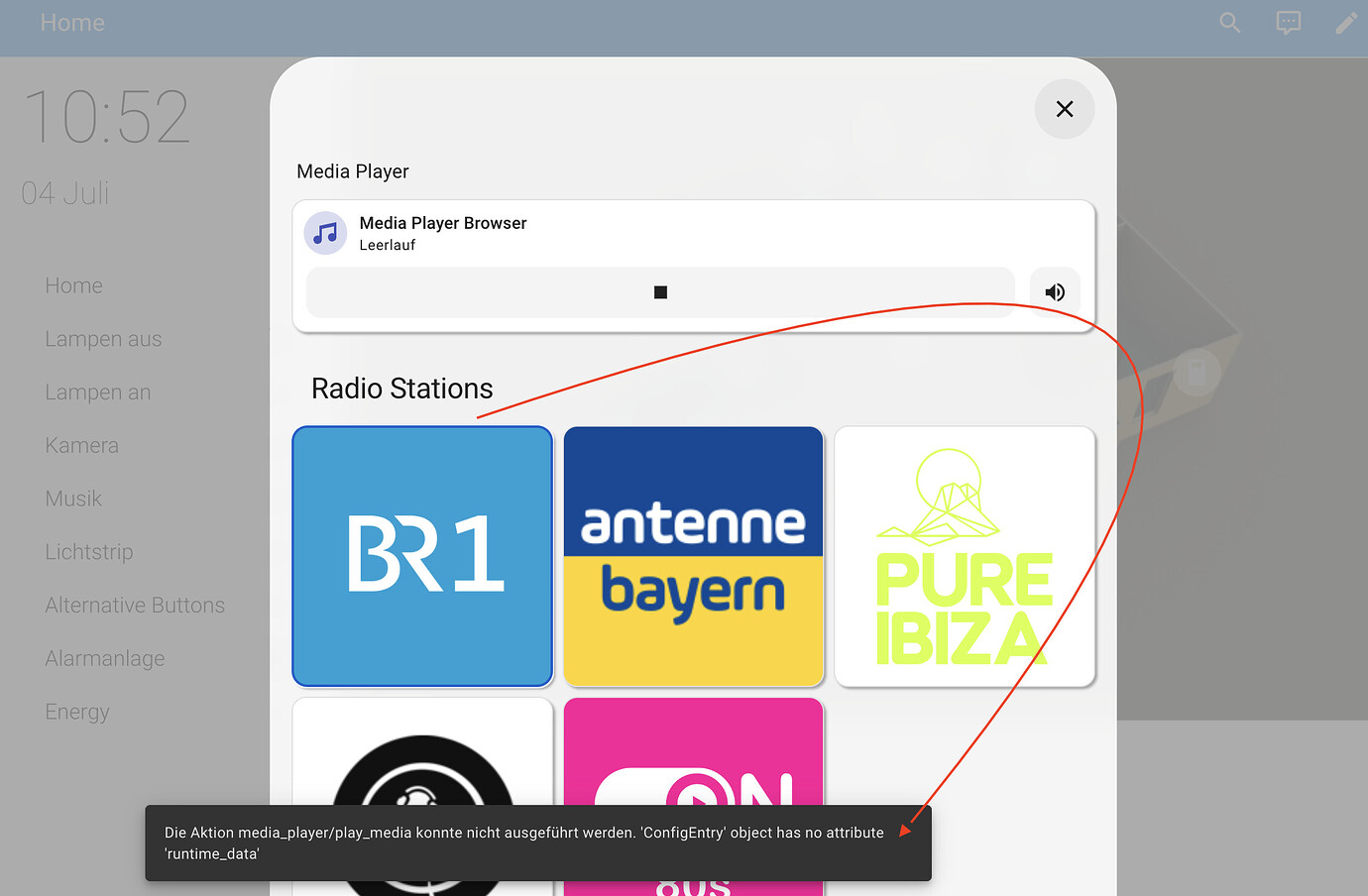Screen dimensions: 1368x896
Task: Open the Lichtstrip view
Action: pos(88,551)
